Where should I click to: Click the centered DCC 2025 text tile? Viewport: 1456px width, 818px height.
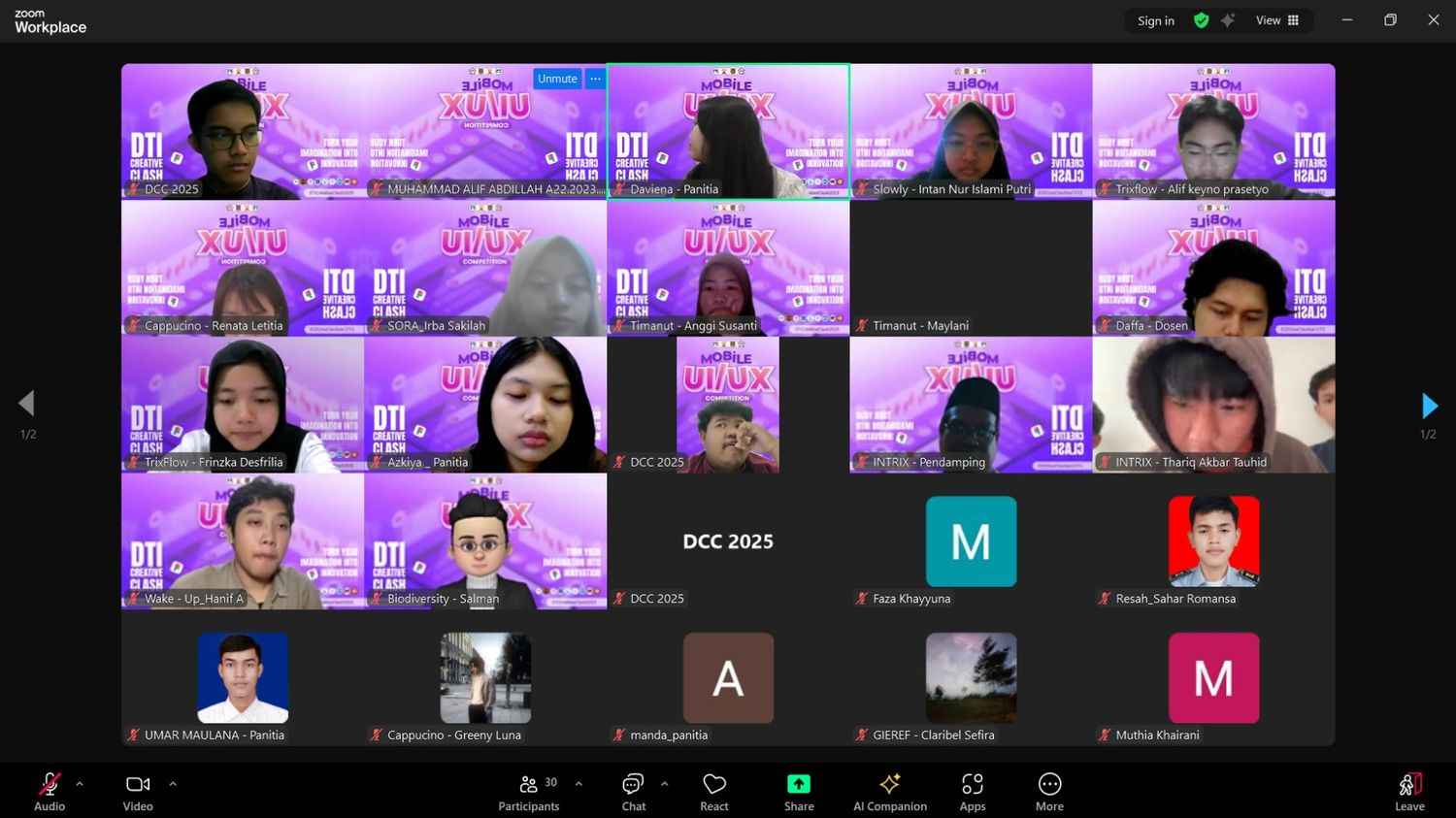[728, 541]
